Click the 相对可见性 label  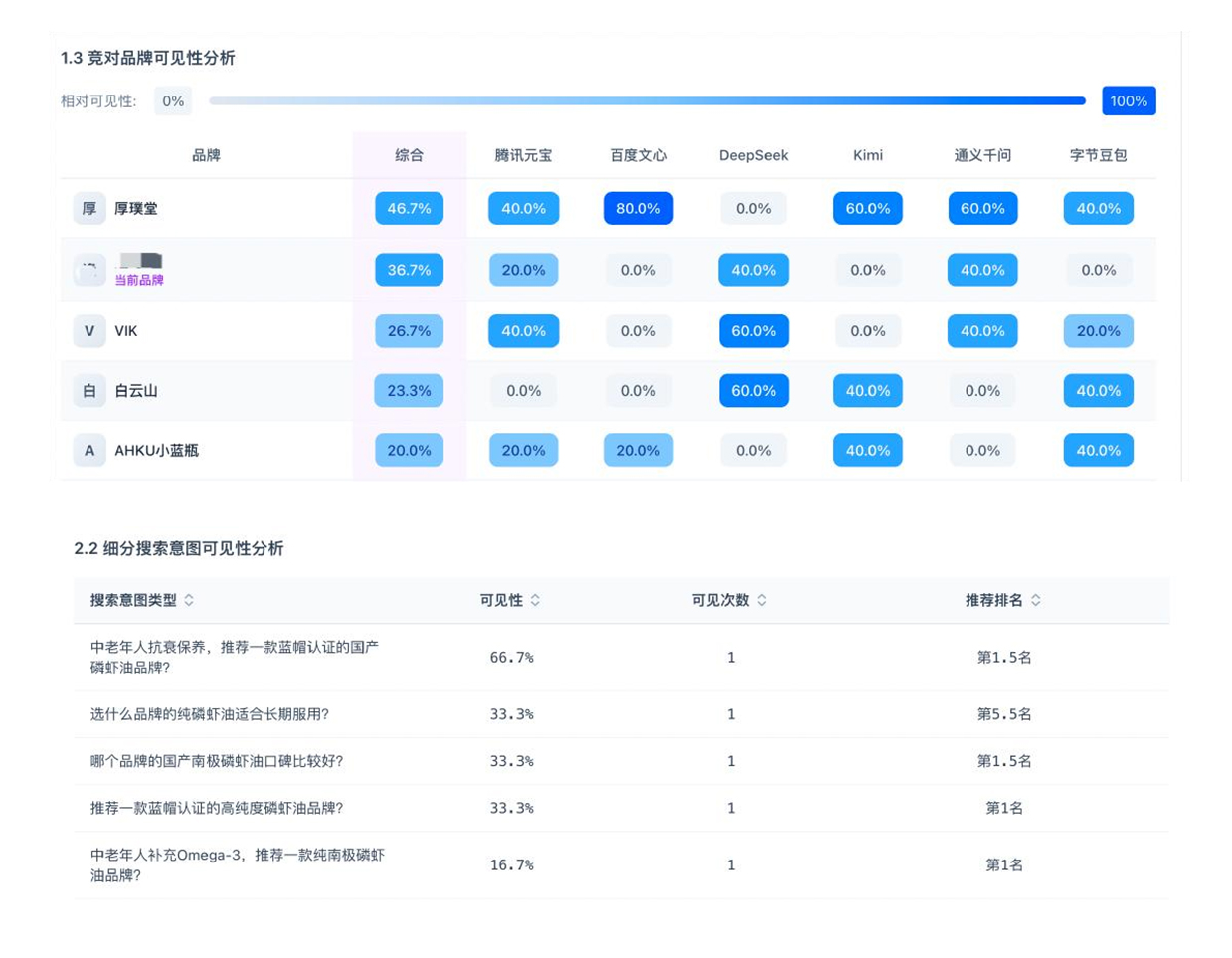(98, 100)
